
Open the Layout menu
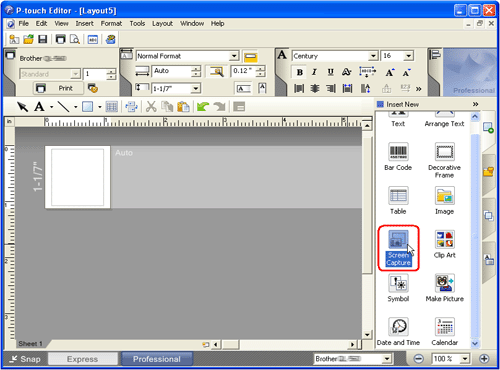[x=162, y=24]
